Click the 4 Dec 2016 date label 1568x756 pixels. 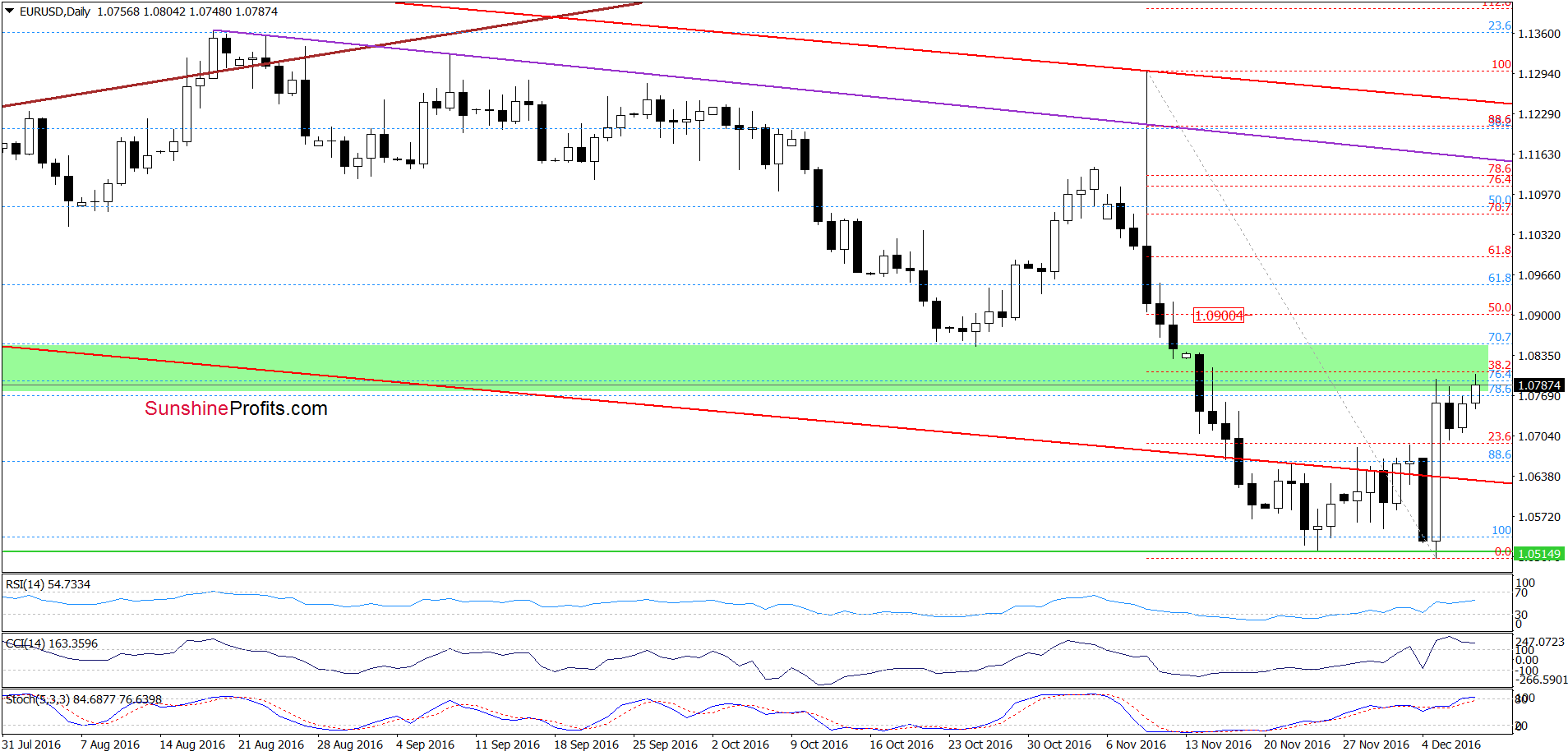(x=1451, y=744)
